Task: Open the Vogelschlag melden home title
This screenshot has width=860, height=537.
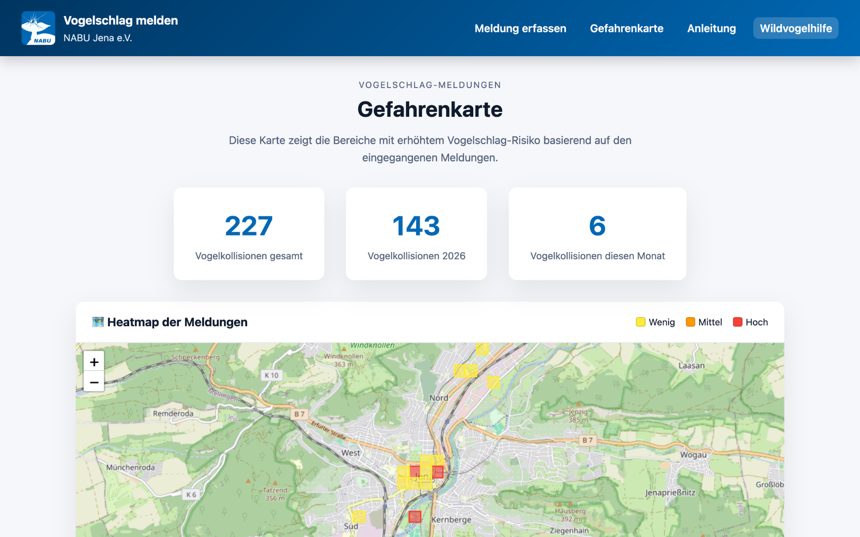Action: click(x=121, y=21)
